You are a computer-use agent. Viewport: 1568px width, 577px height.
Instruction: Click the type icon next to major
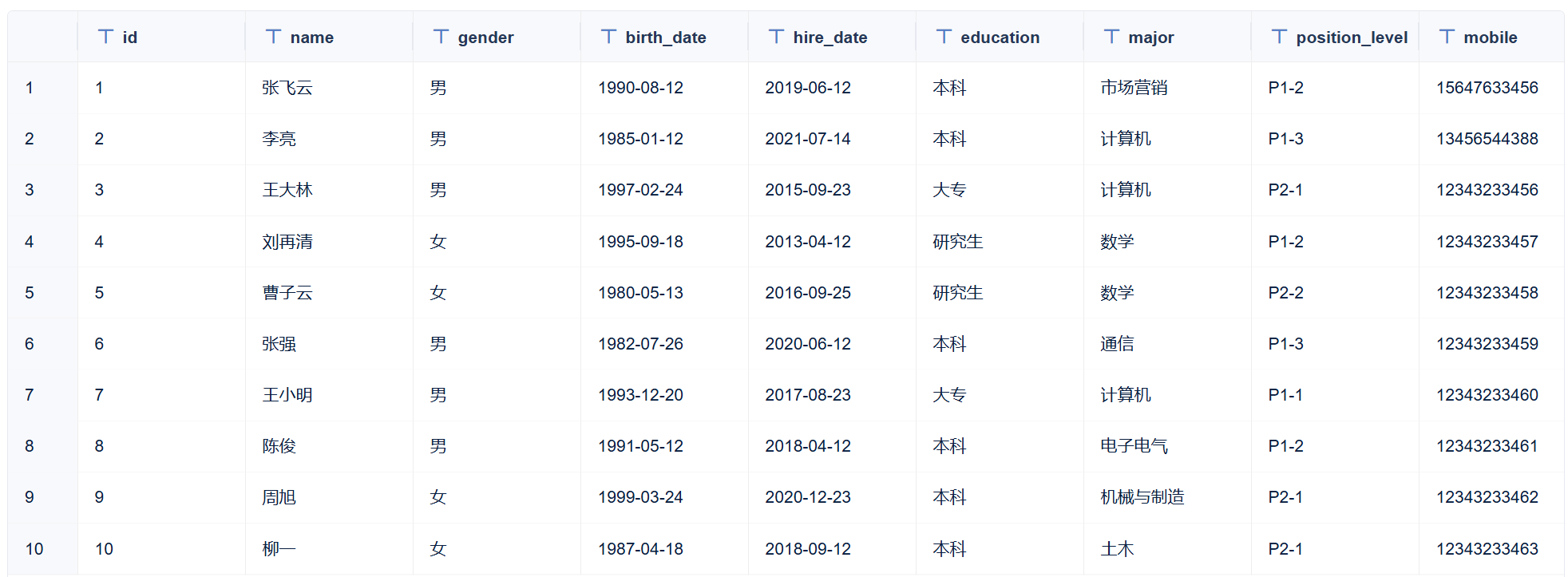(1111, 37)
